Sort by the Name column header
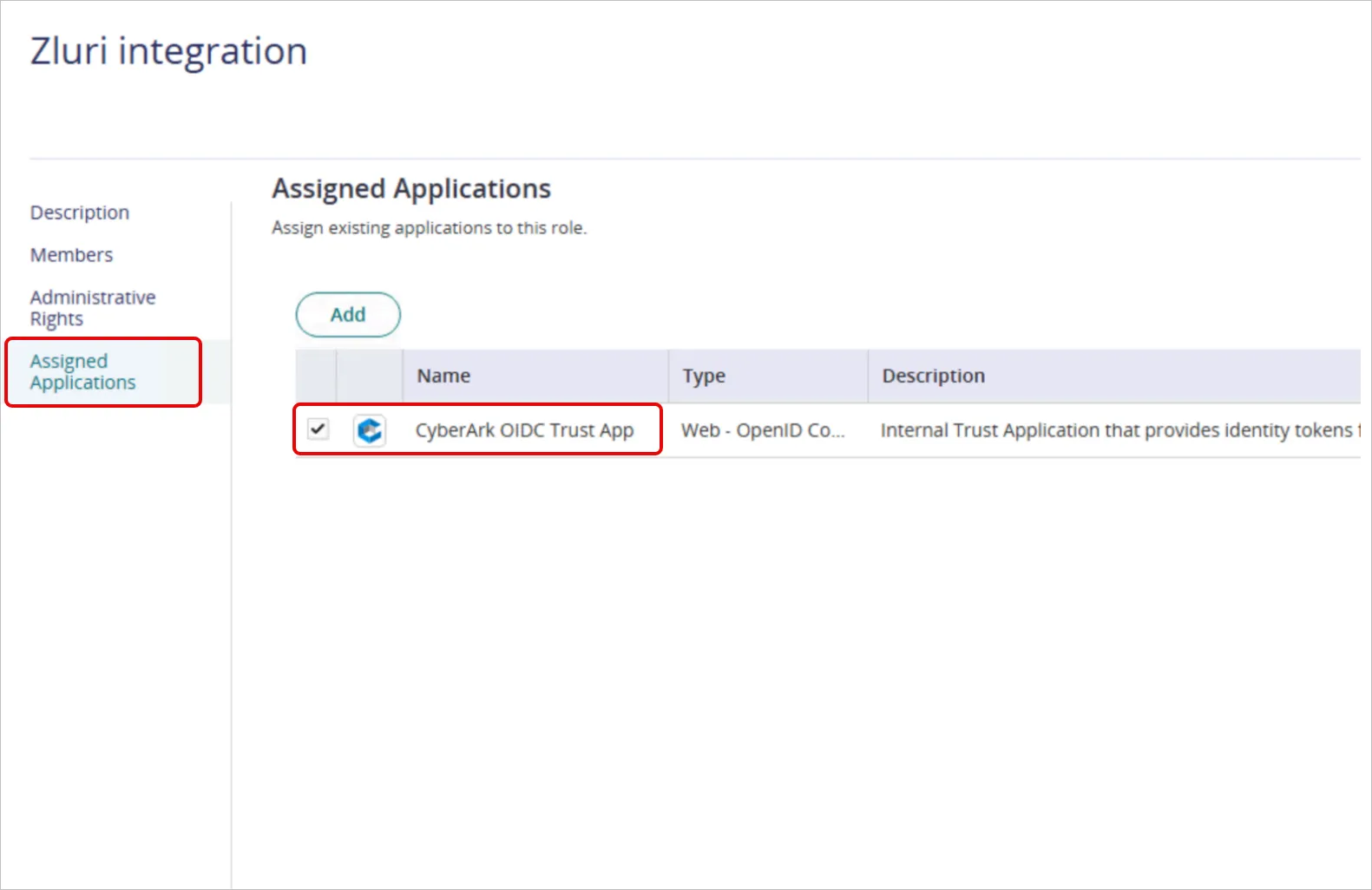1372x890 pixels. pos(535,376)
